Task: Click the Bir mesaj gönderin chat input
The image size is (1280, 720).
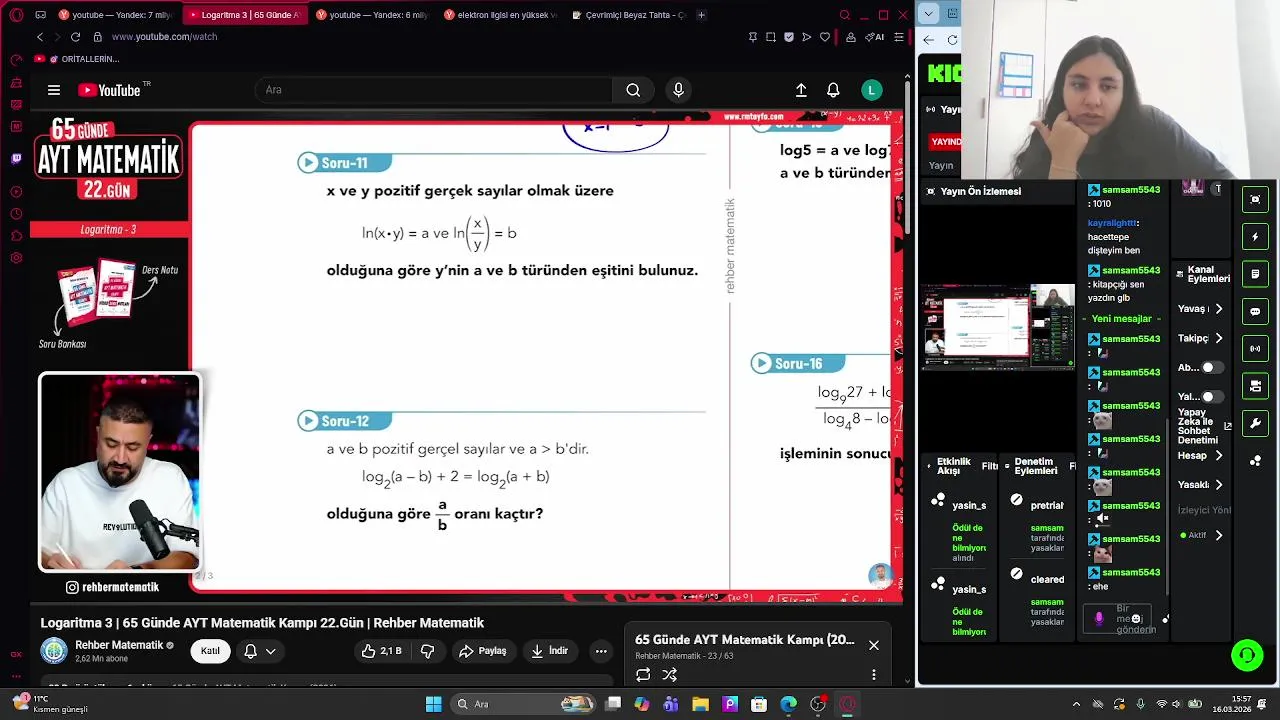Action: coord(1118,619)
